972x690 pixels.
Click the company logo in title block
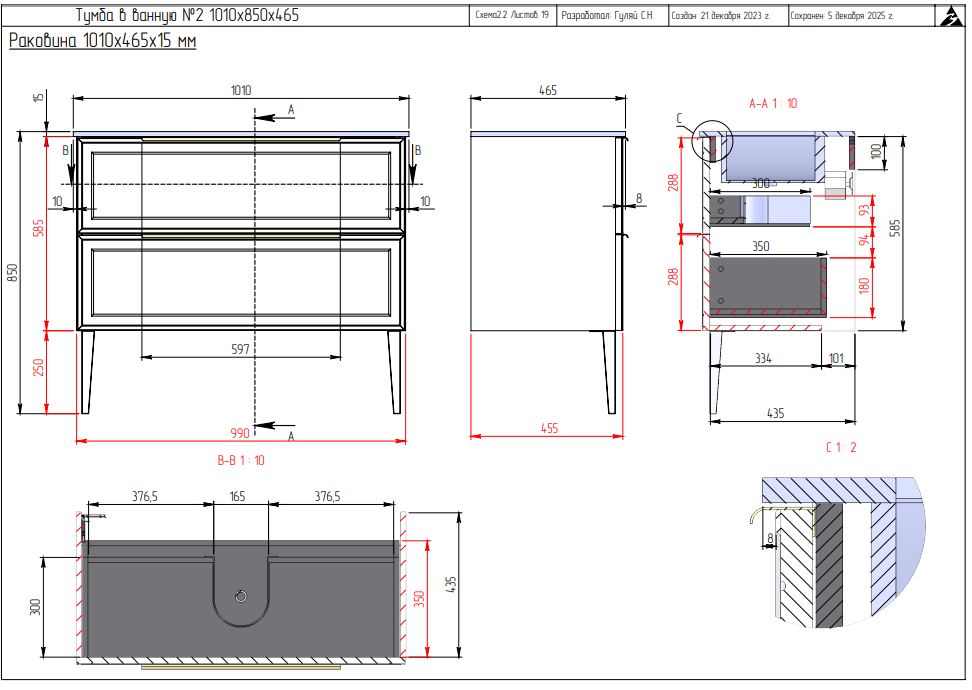pos(950,16)
